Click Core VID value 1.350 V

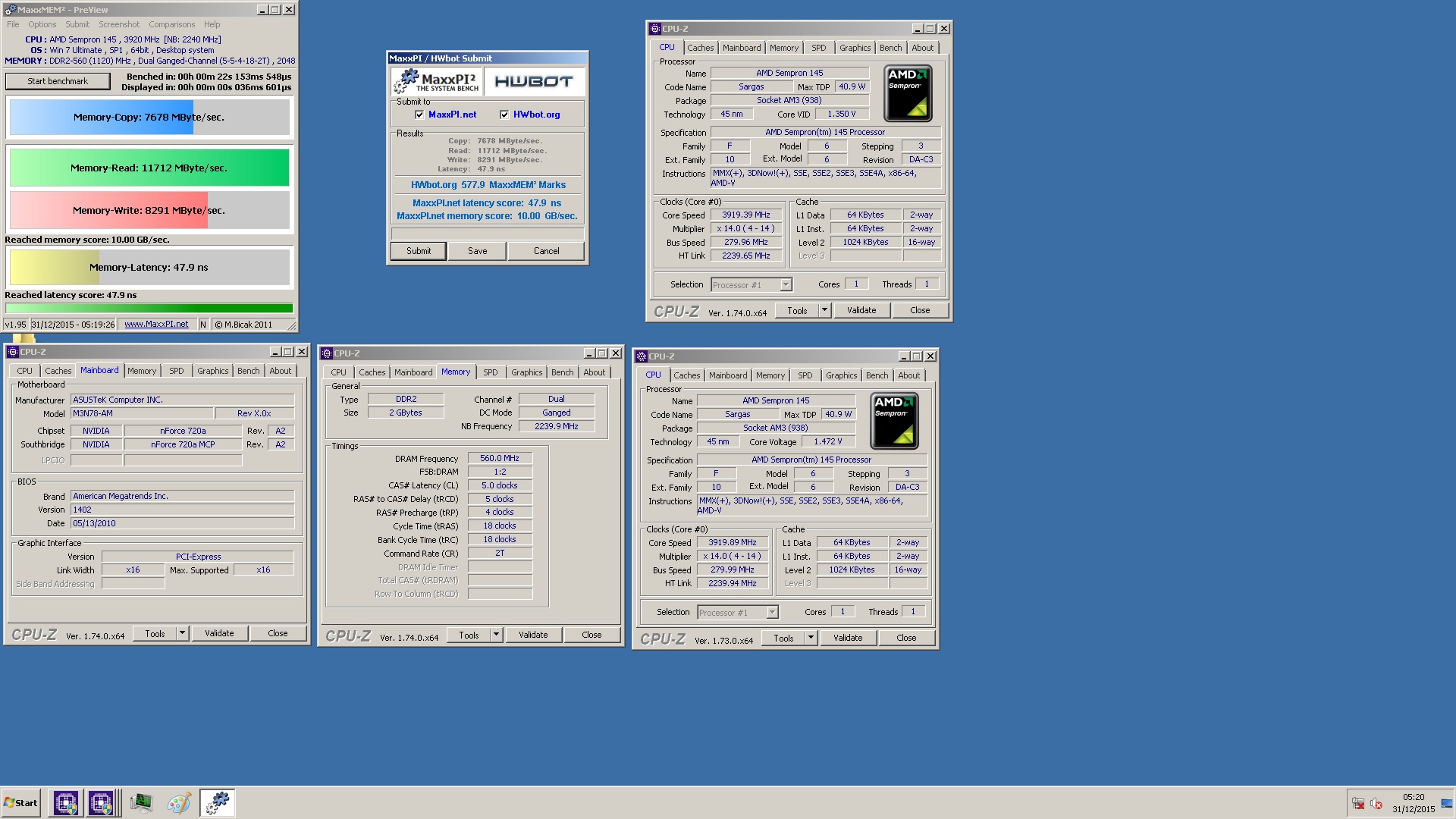(x=842, y=114)
